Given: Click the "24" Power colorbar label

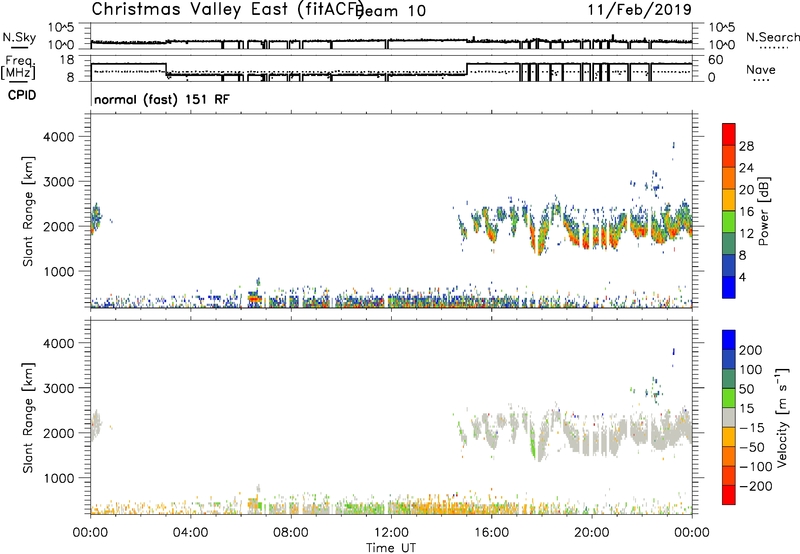Looking at the screenshot, I should coord(746,168).
